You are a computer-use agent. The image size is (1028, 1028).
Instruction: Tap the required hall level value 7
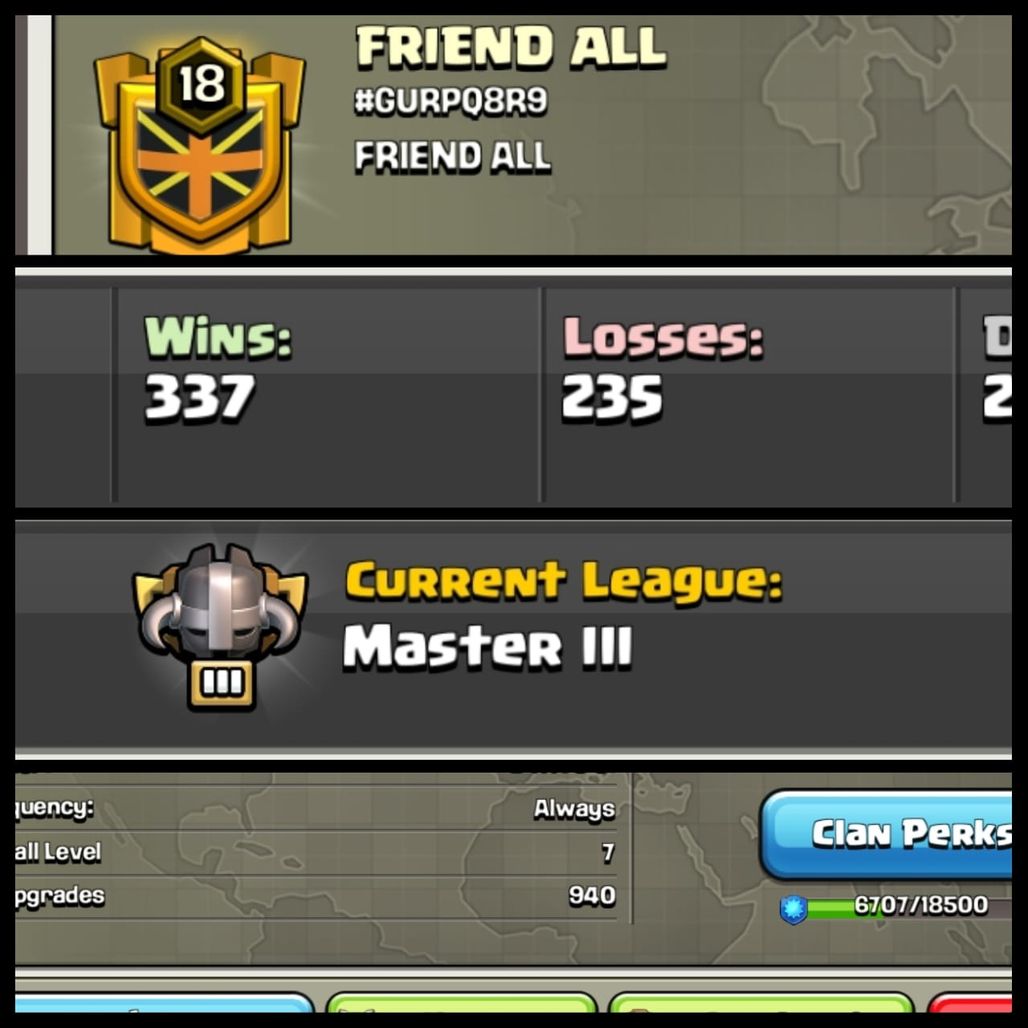point(608,852)
